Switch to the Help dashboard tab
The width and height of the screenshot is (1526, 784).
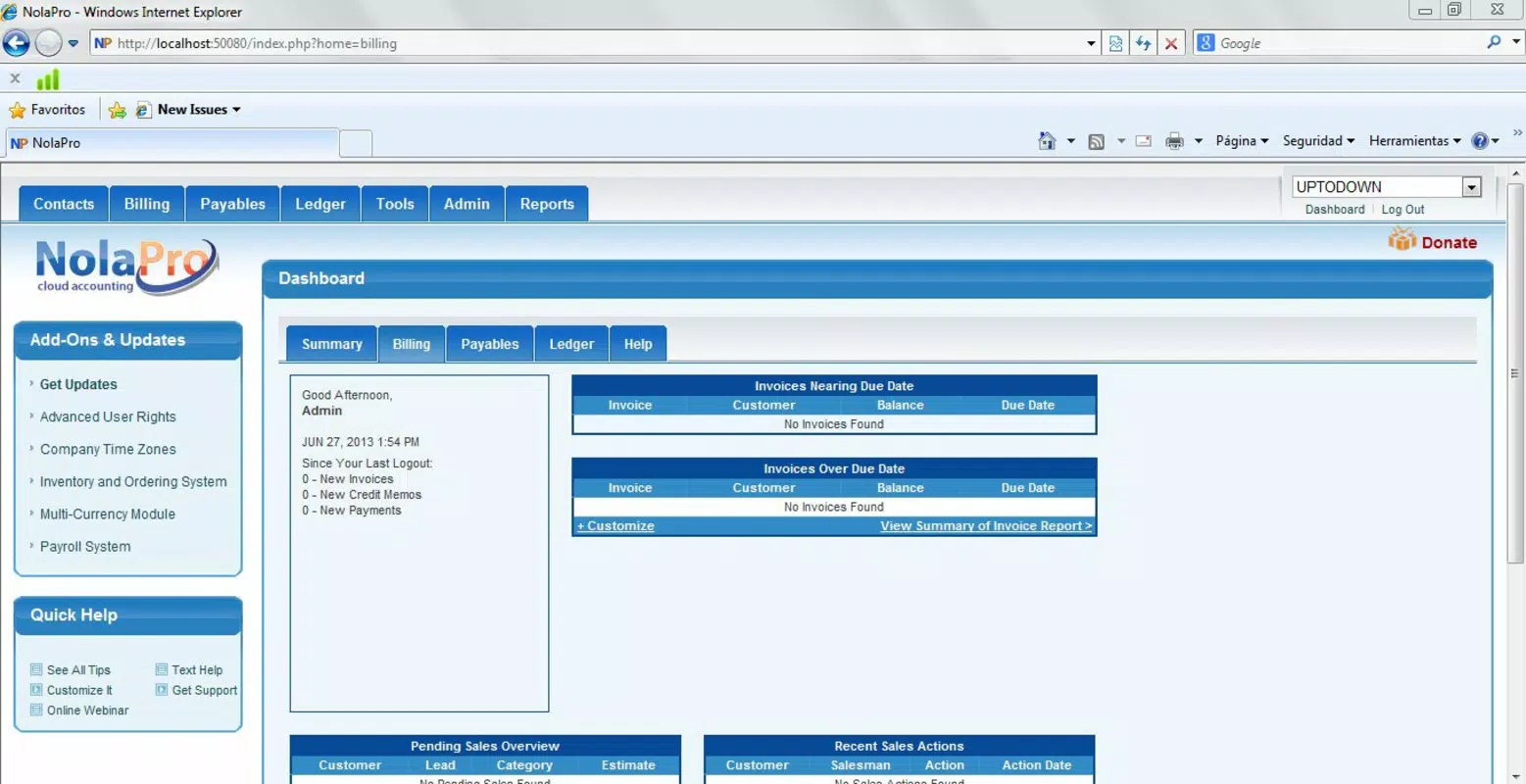[638, 344]
